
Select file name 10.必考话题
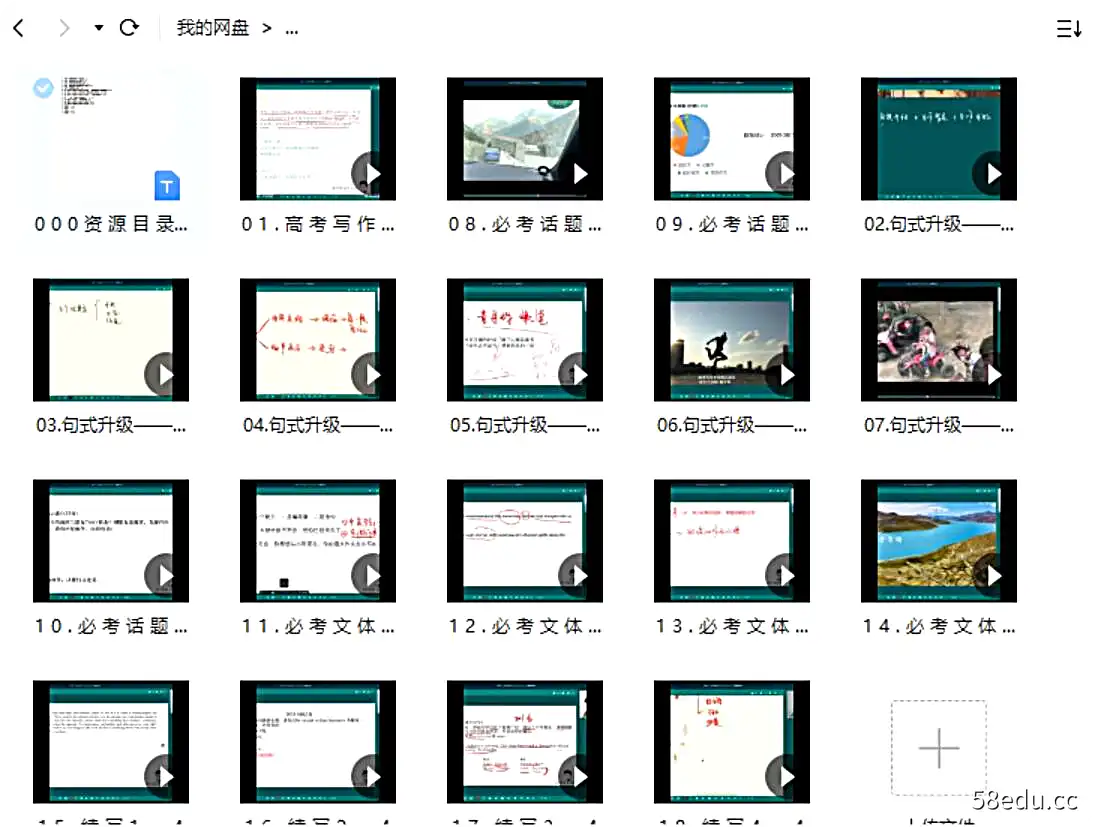point(111,626)
